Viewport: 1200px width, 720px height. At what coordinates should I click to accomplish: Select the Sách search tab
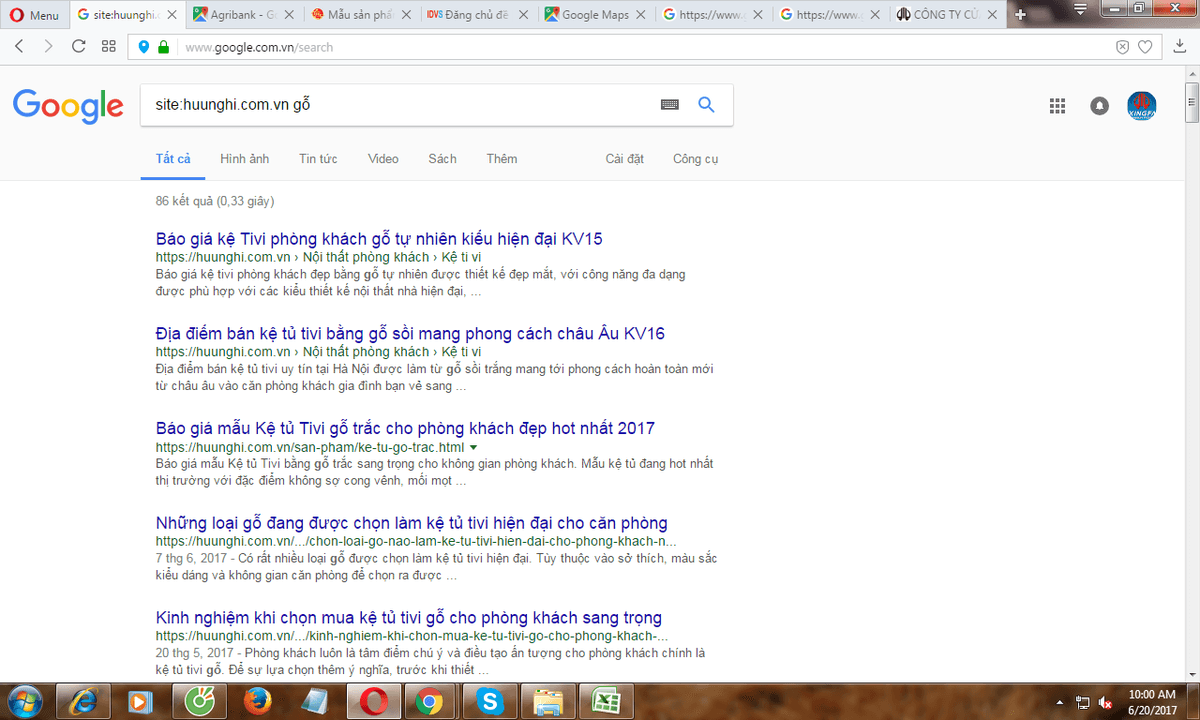442,159
